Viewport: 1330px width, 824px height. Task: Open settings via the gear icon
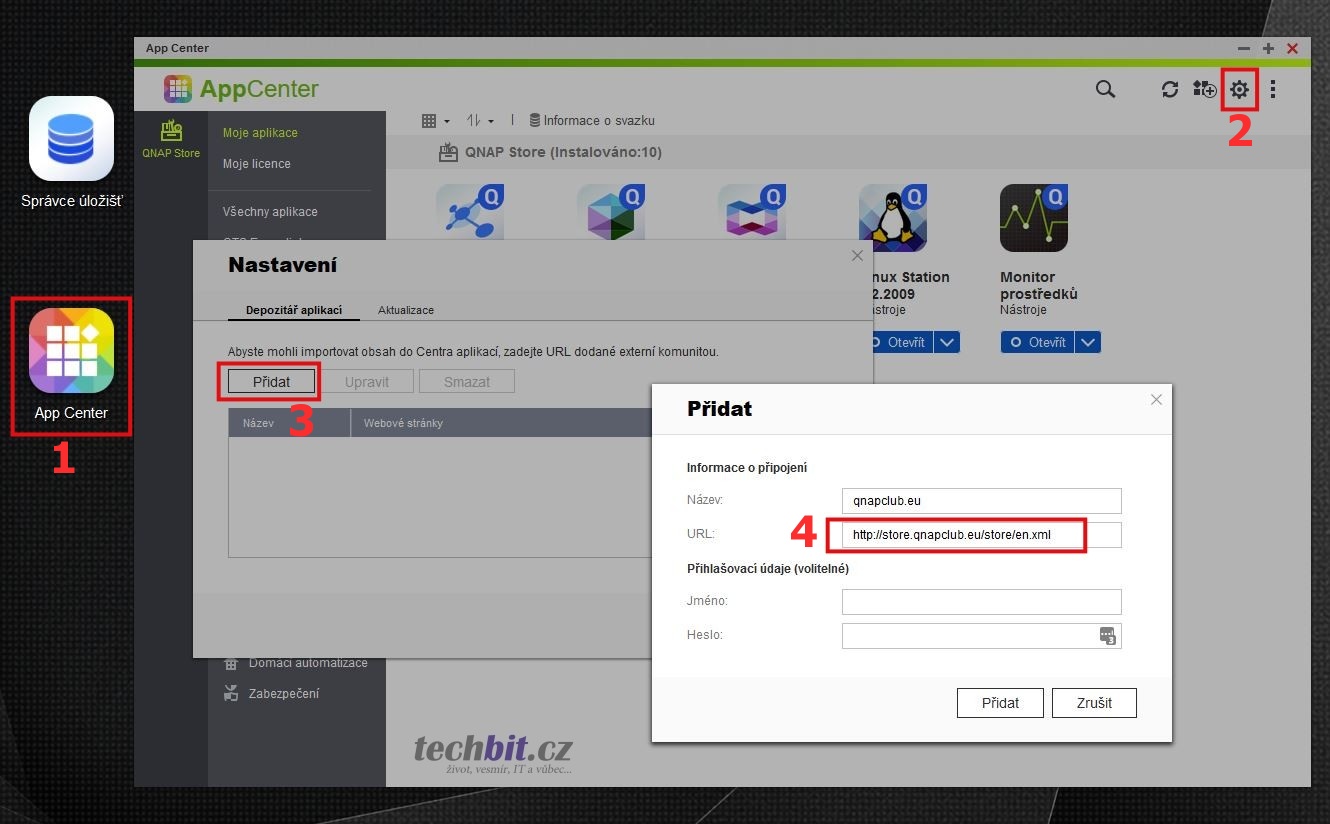[1239, 90]
